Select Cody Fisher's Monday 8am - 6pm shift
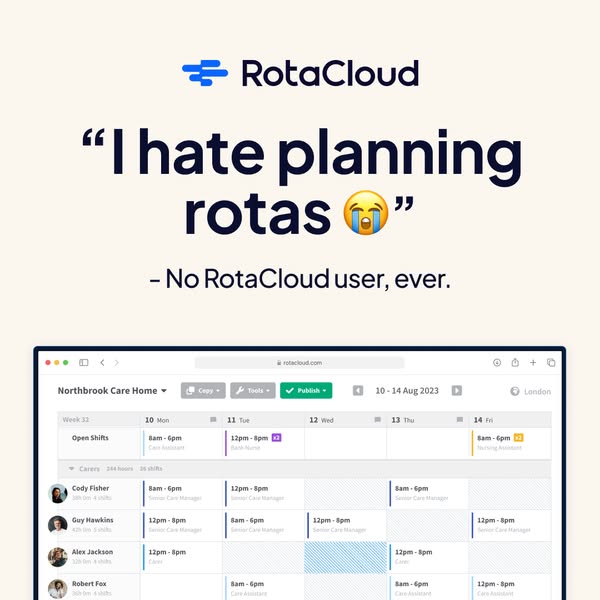The image size is (600, 600). [181, 493]
